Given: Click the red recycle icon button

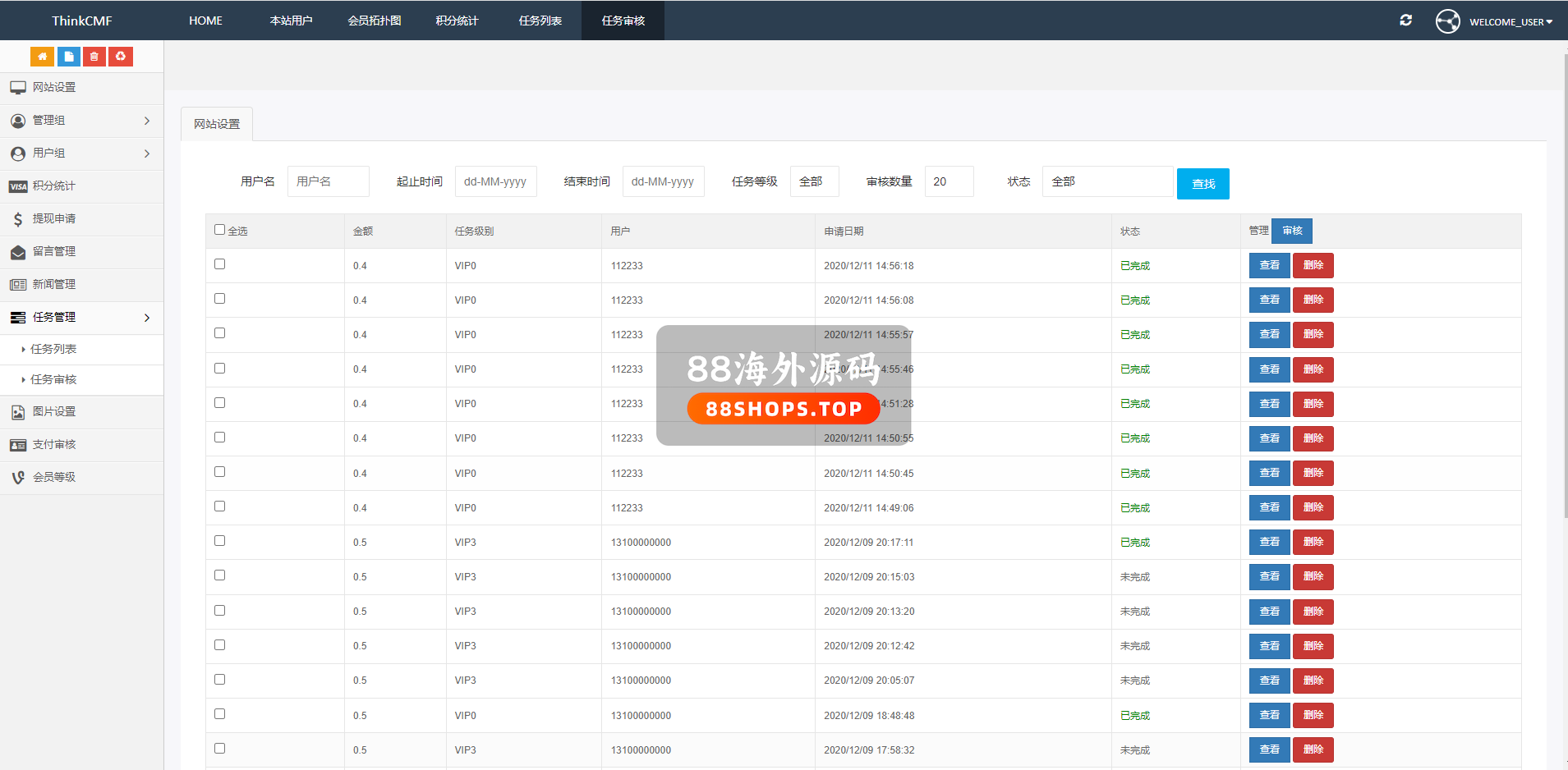Looking at the screenshot, I should point(121,57).
